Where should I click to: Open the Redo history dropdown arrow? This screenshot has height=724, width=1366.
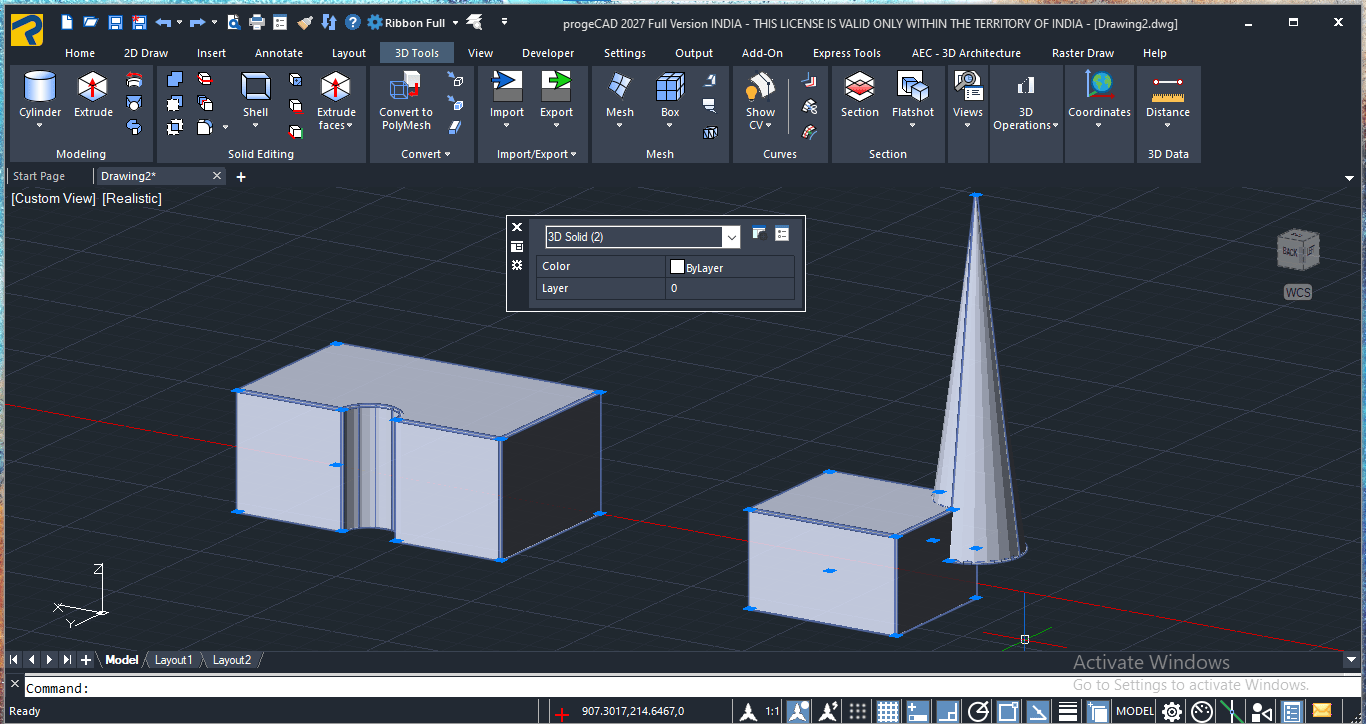pyautogui.click(x=214, y=22)
